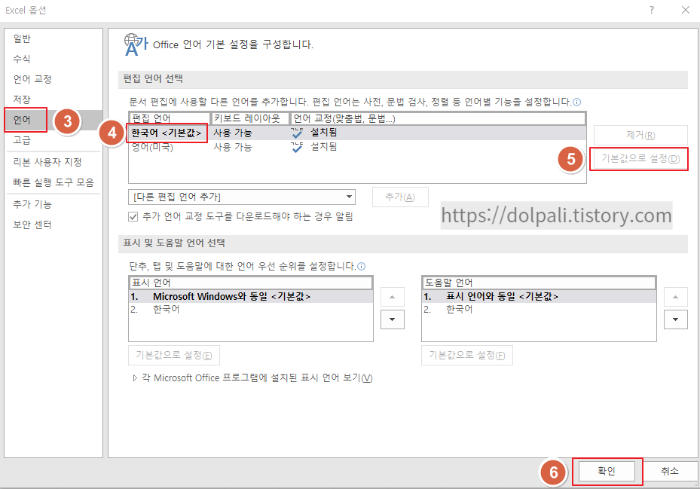Select 한국어 in 도움말 언어 list
700x489 pixels.
pos(539,309)
